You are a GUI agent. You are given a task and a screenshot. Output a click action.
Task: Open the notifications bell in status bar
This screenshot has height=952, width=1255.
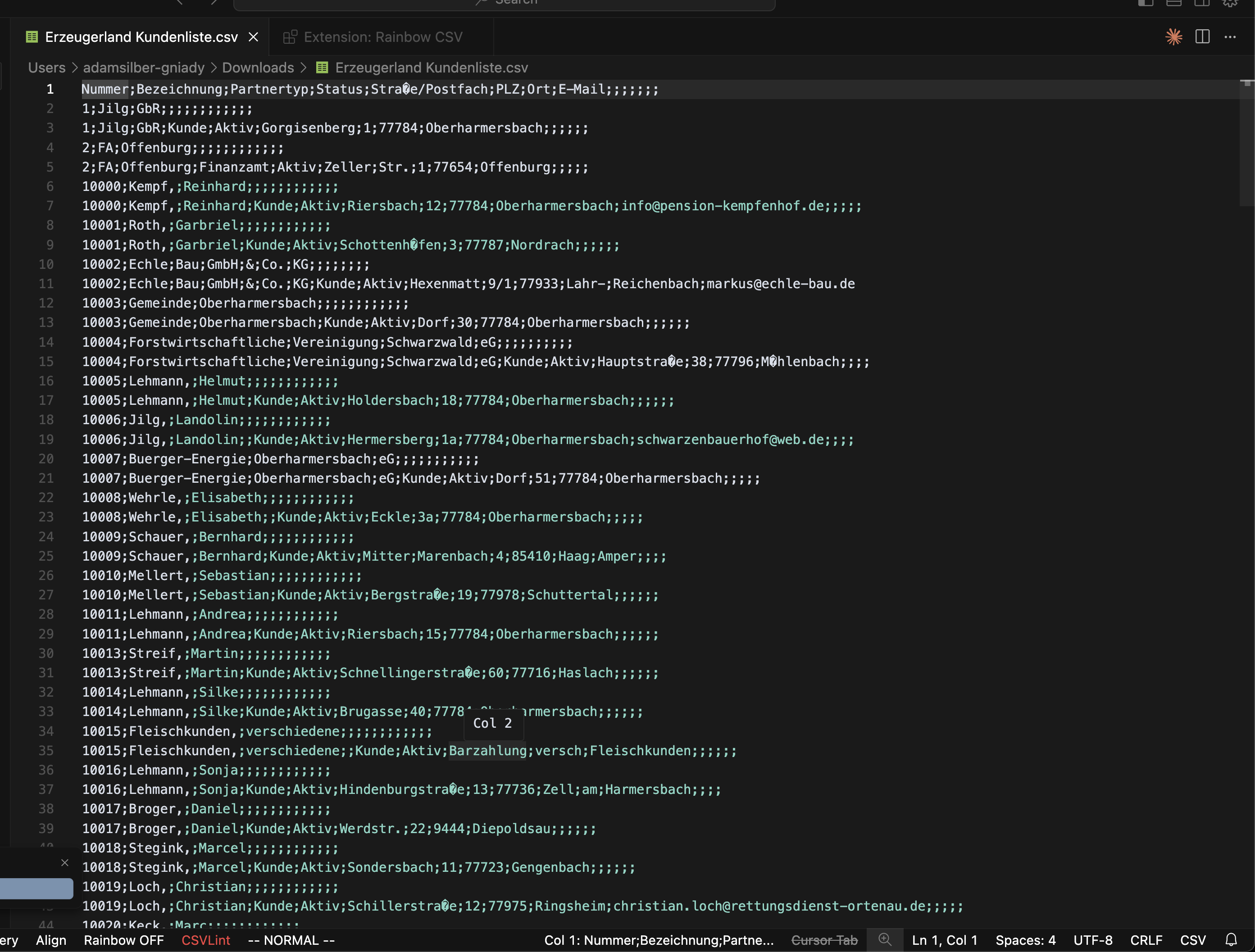click(x=1231, y=940)
